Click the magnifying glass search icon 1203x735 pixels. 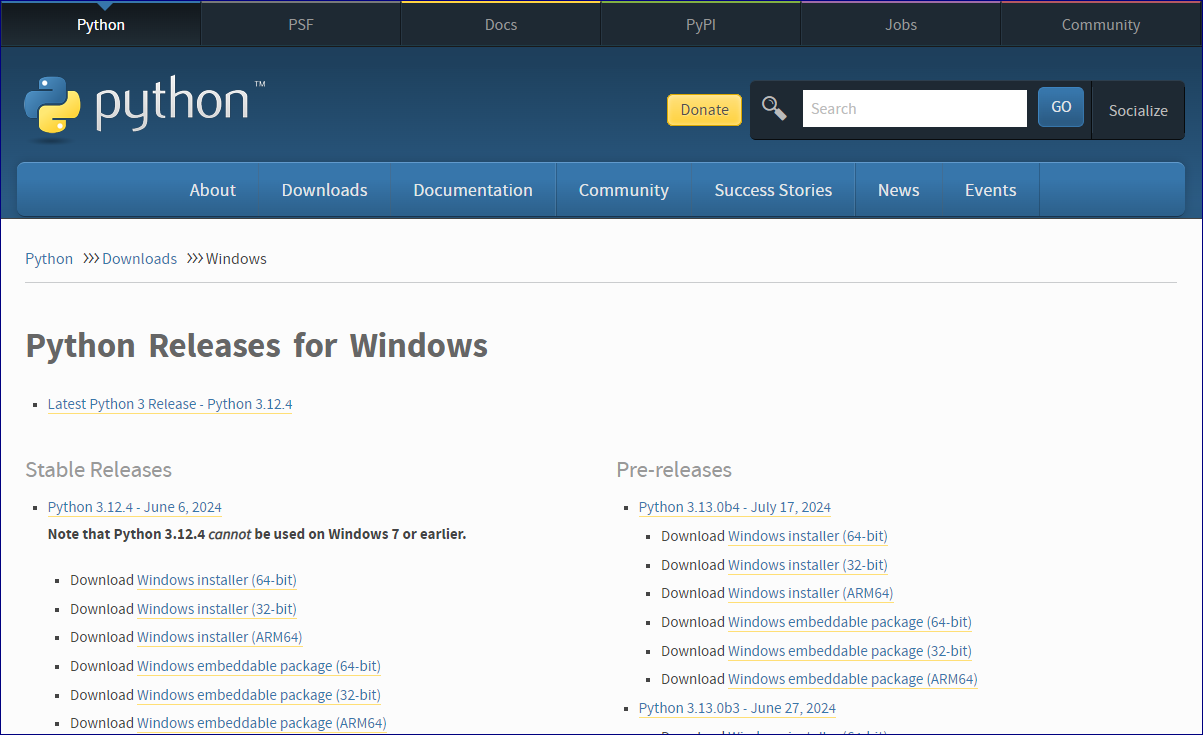[774, 108]
